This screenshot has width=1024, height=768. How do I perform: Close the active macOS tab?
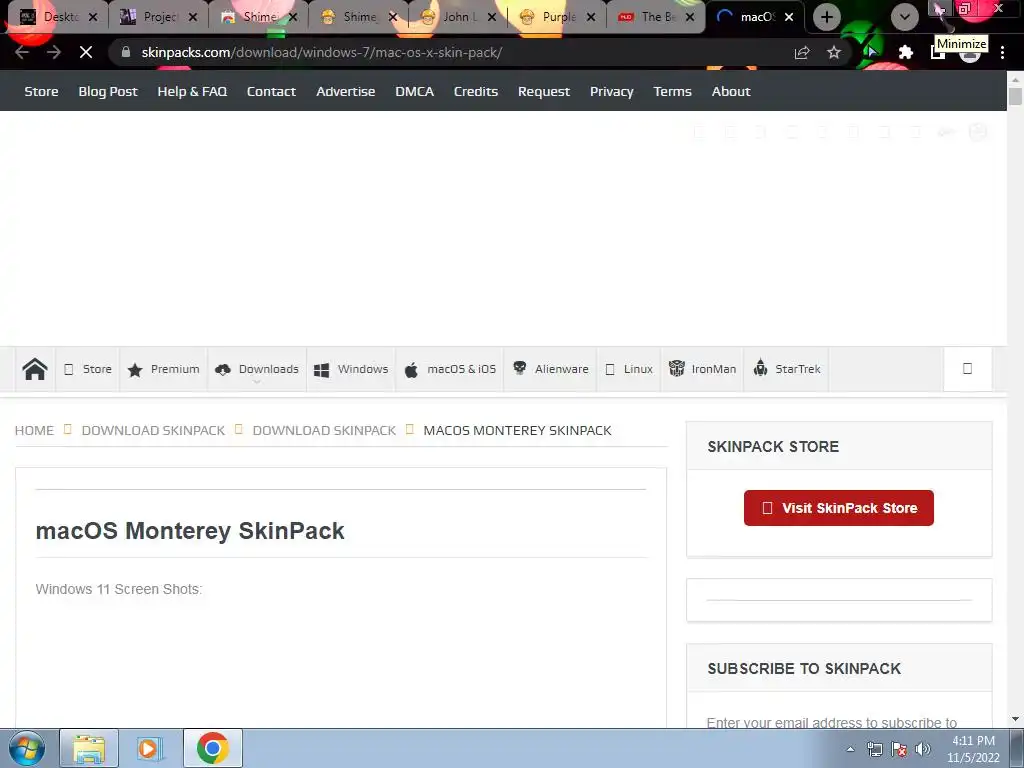coord(789,17)
